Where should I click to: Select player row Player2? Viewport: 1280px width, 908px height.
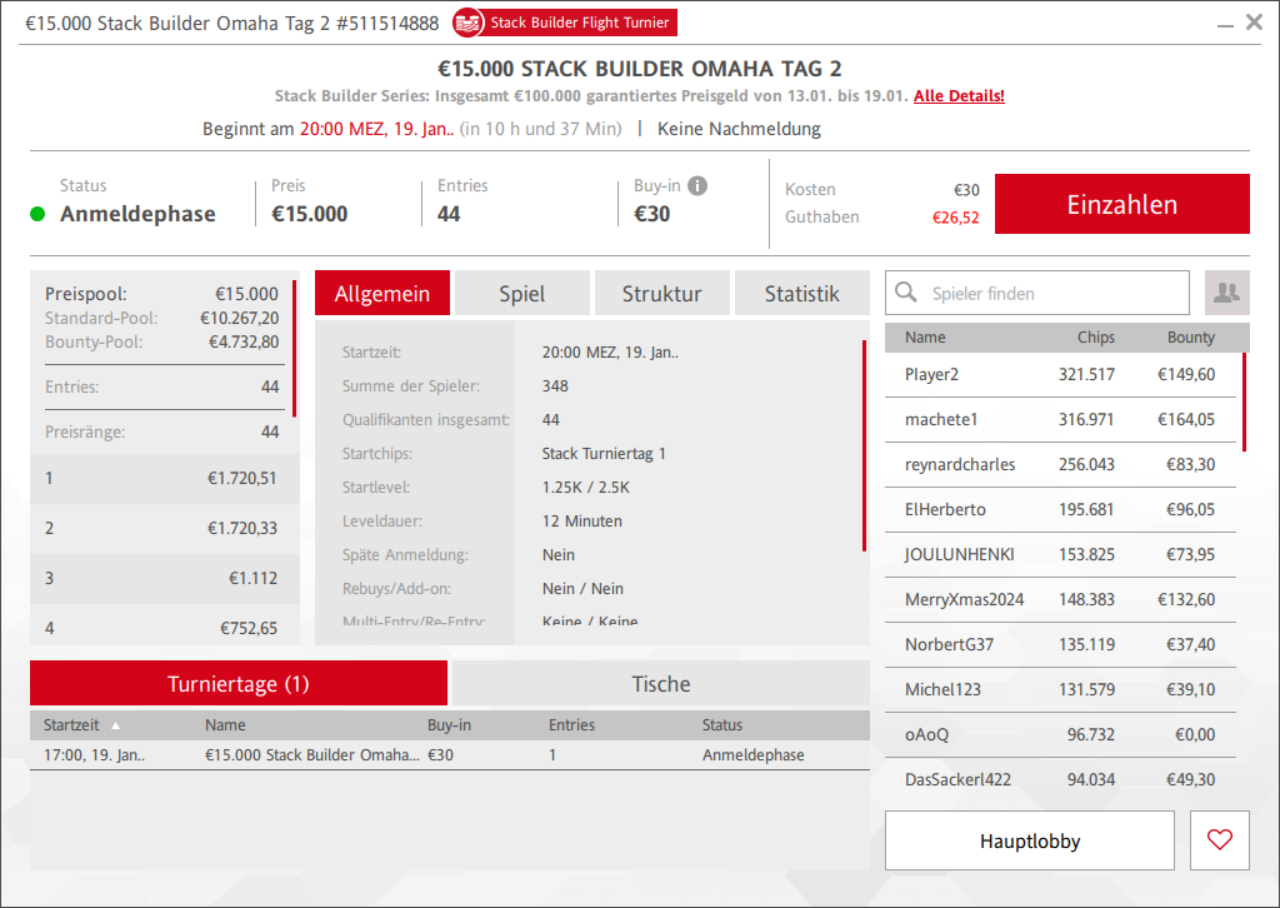[x=1060, y=375]
